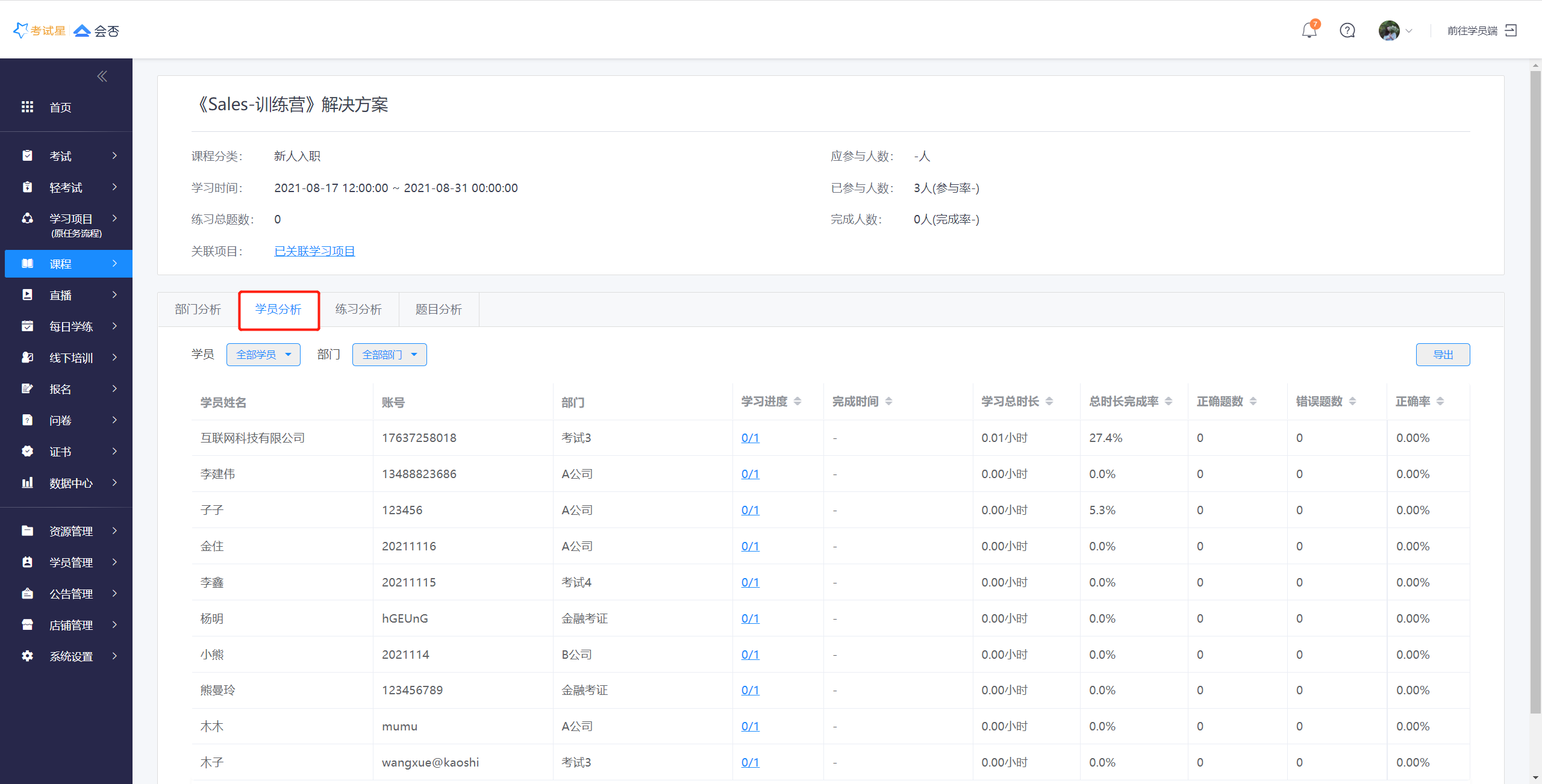
Task: Switch to the 题目分析 tab
Action: point(439,310)
